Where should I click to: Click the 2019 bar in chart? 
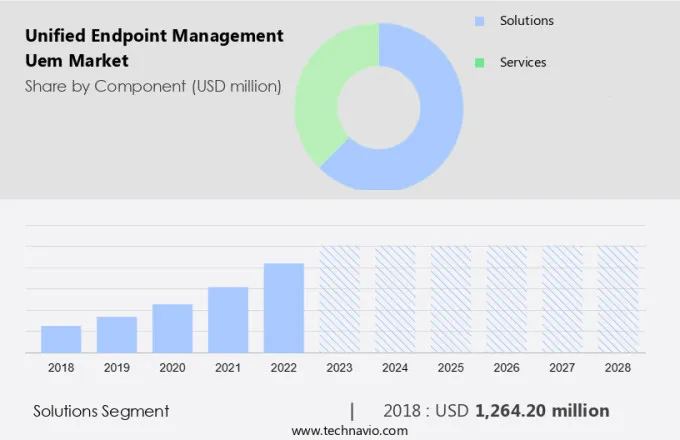tap(117, 334)
